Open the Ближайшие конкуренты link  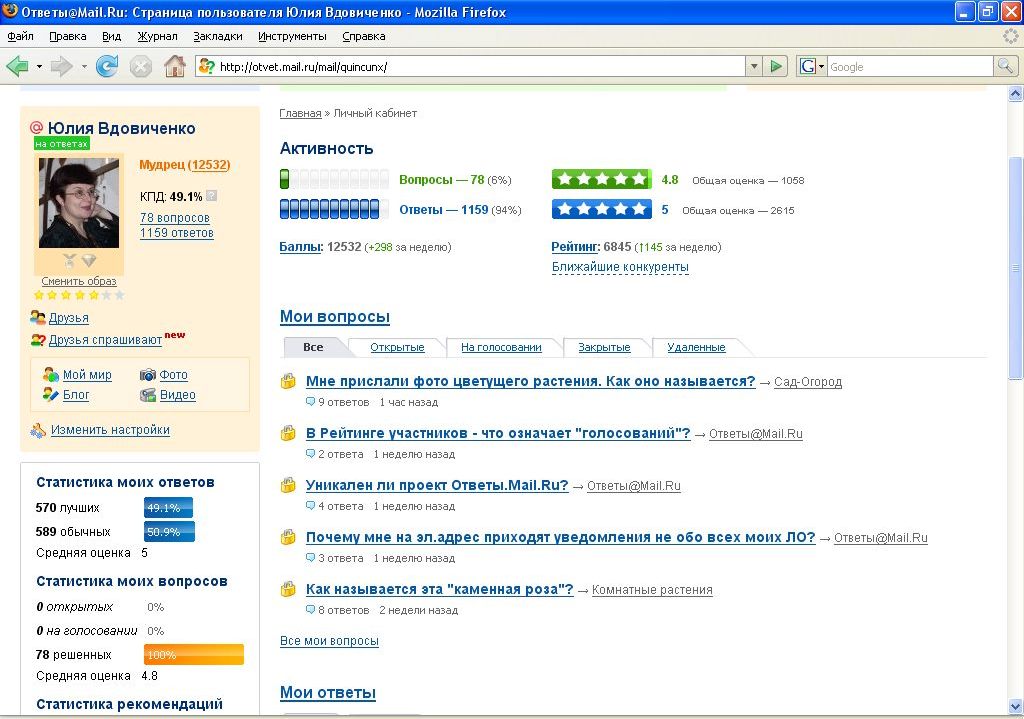pyautogui.click(x=620, y=267)
